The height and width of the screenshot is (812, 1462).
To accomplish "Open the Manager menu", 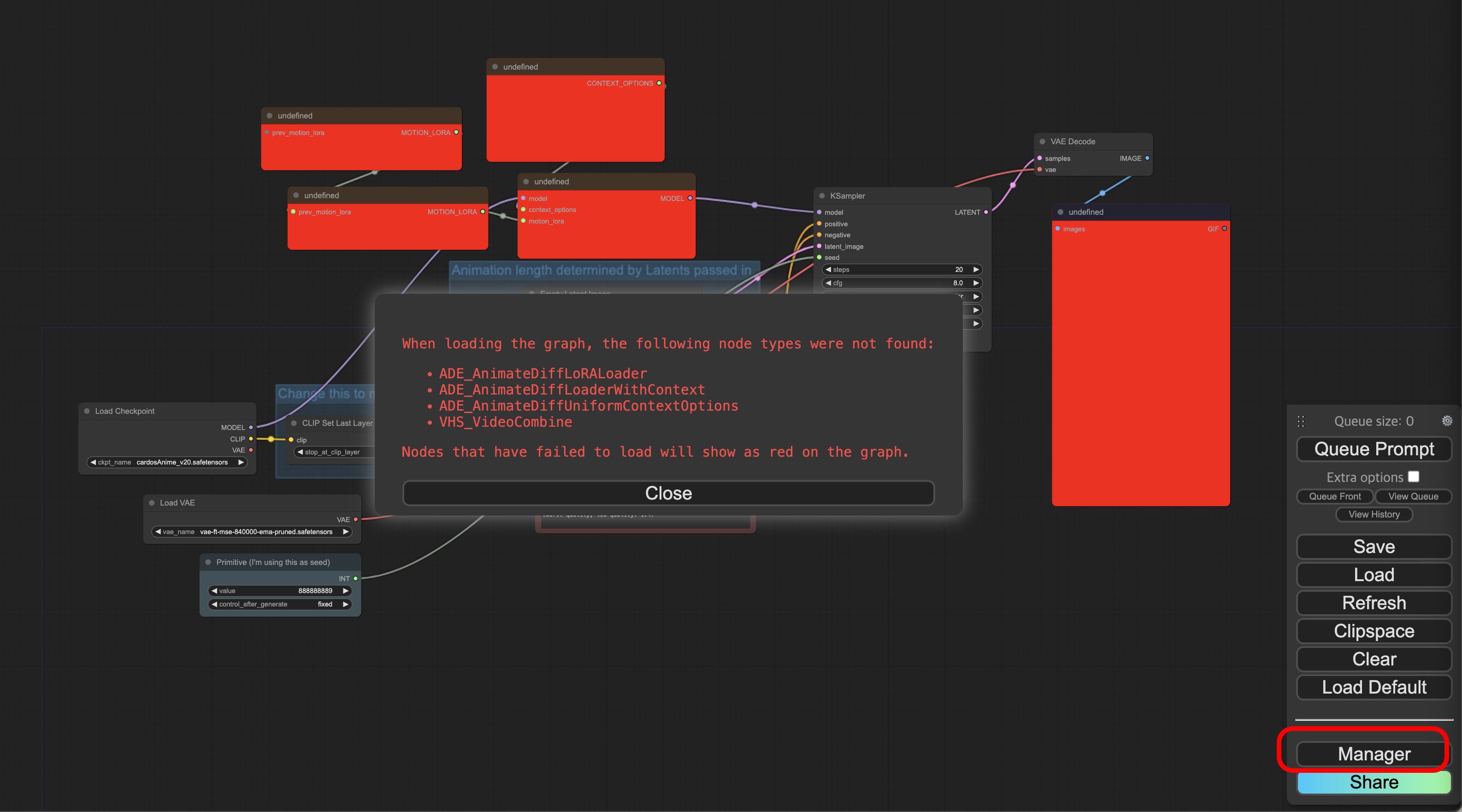I will [1374, 754].
